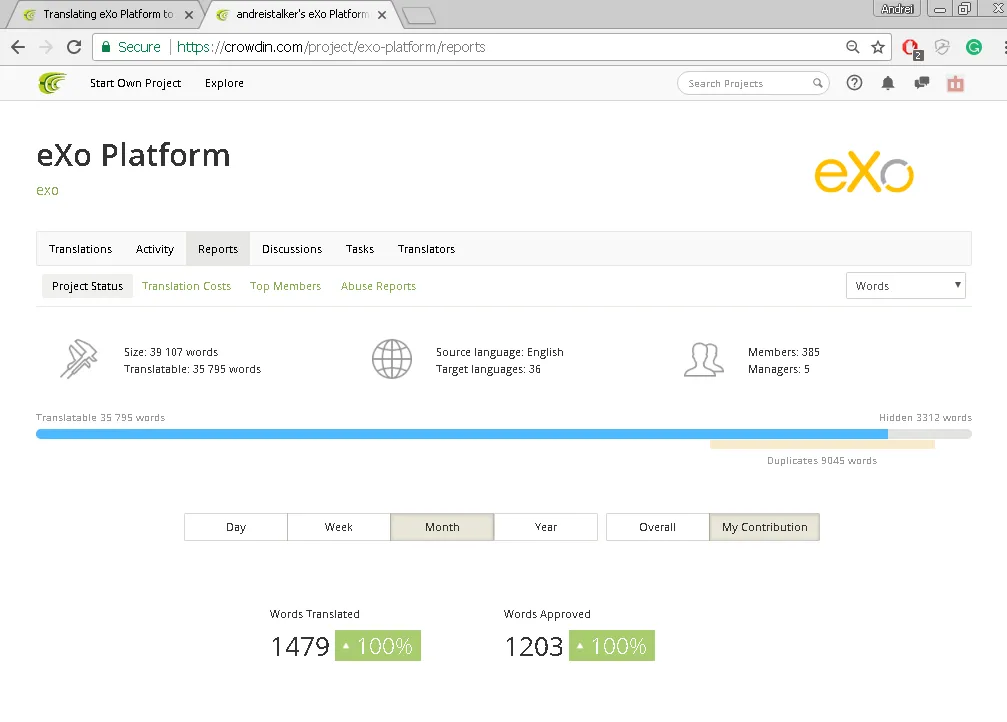
Task: Bookmark this page with star icon
Action: [877, 47]
